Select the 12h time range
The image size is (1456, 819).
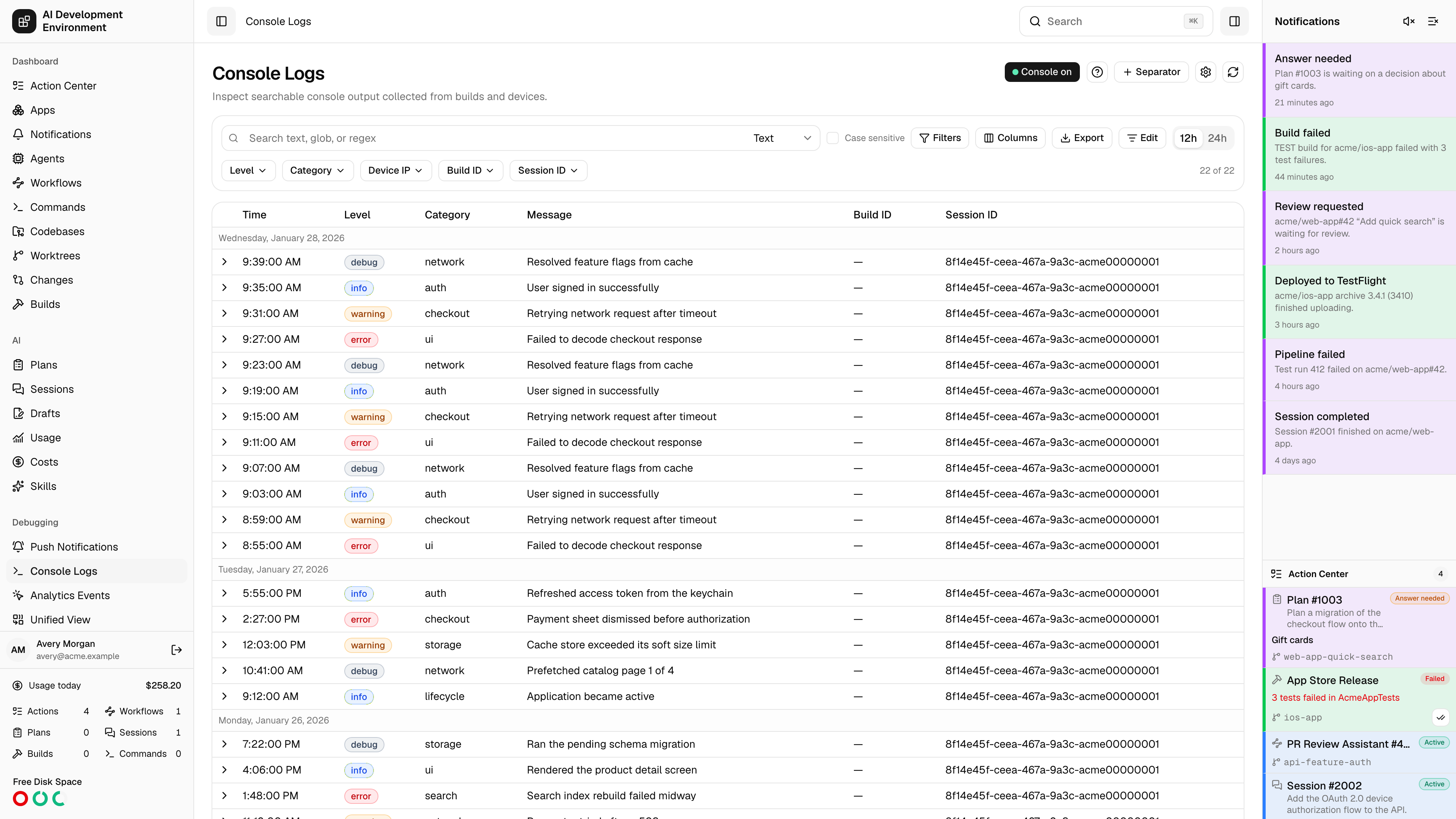pyautogui.click(x=1188, y=138)
